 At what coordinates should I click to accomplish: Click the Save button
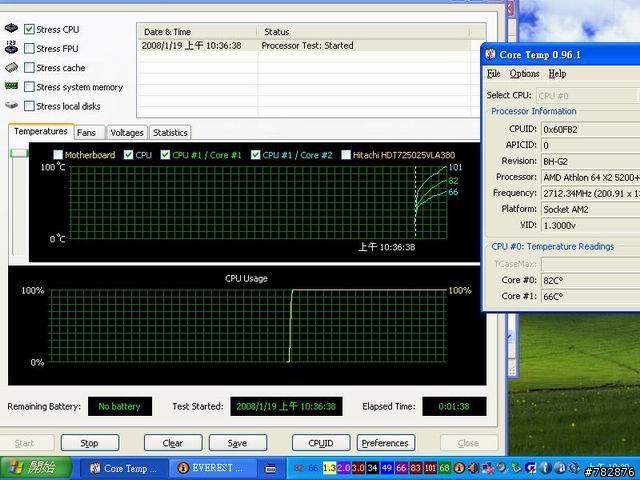(238, 443)
